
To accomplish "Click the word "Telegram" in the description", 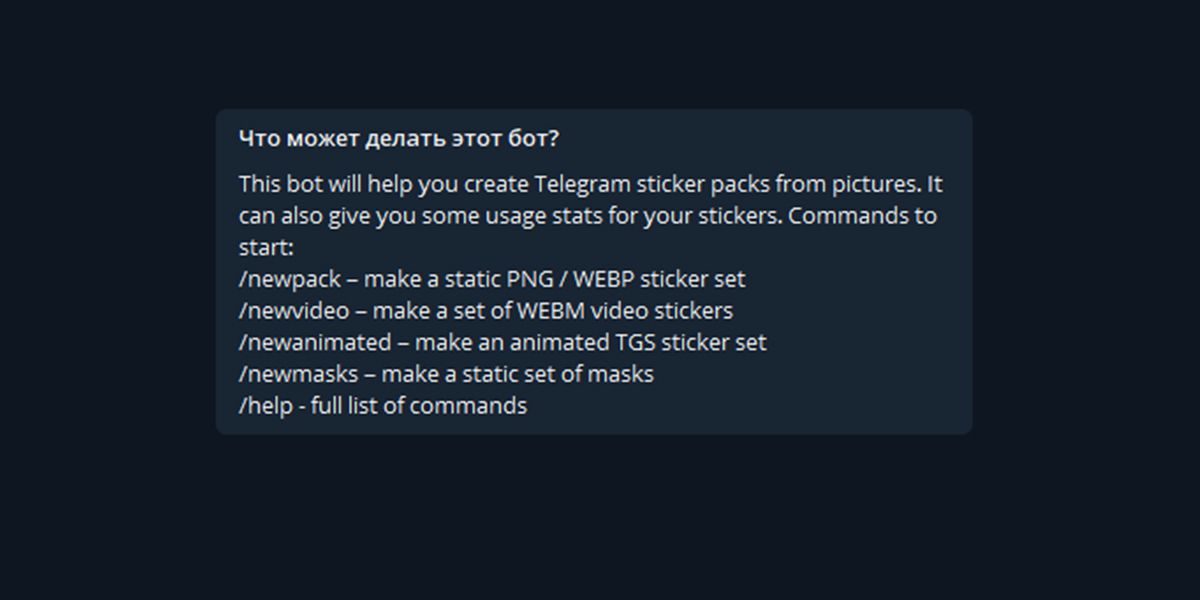I will point(583,185).
